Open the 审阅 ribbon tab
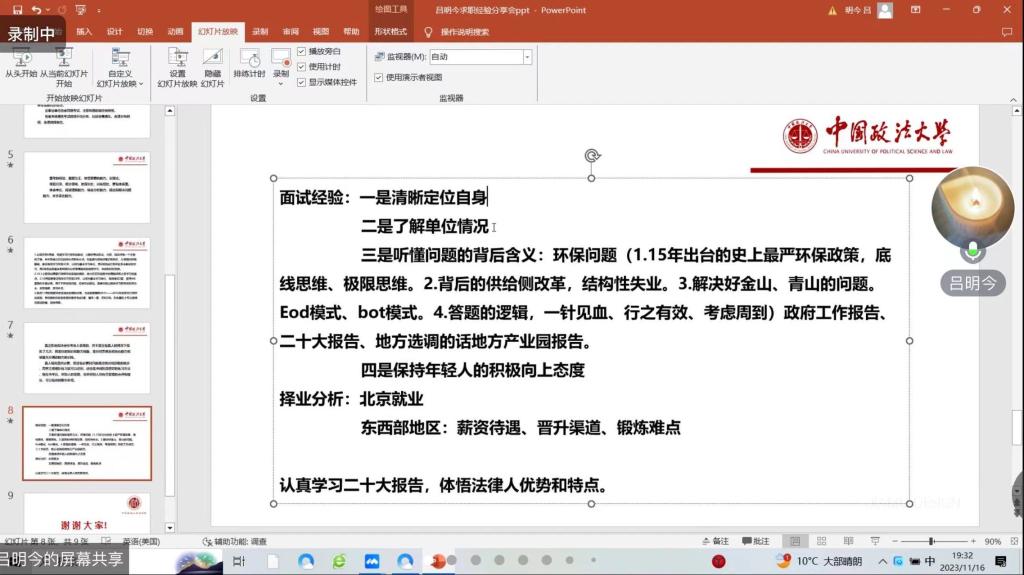 point(290,32)
